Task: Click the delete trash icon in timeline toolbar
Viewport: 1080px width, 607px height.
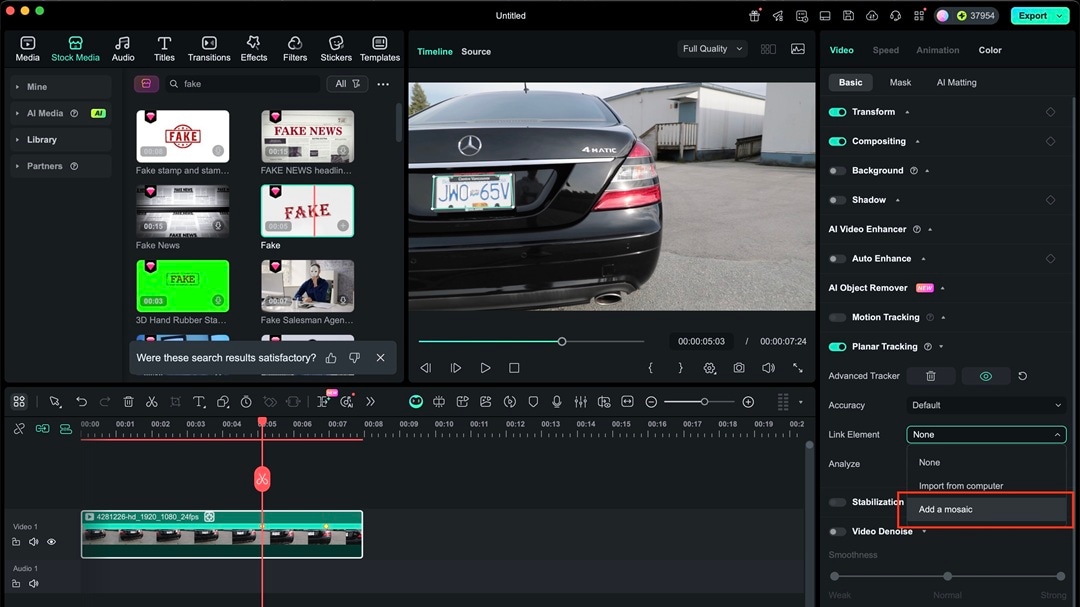Action: (128, 402)
